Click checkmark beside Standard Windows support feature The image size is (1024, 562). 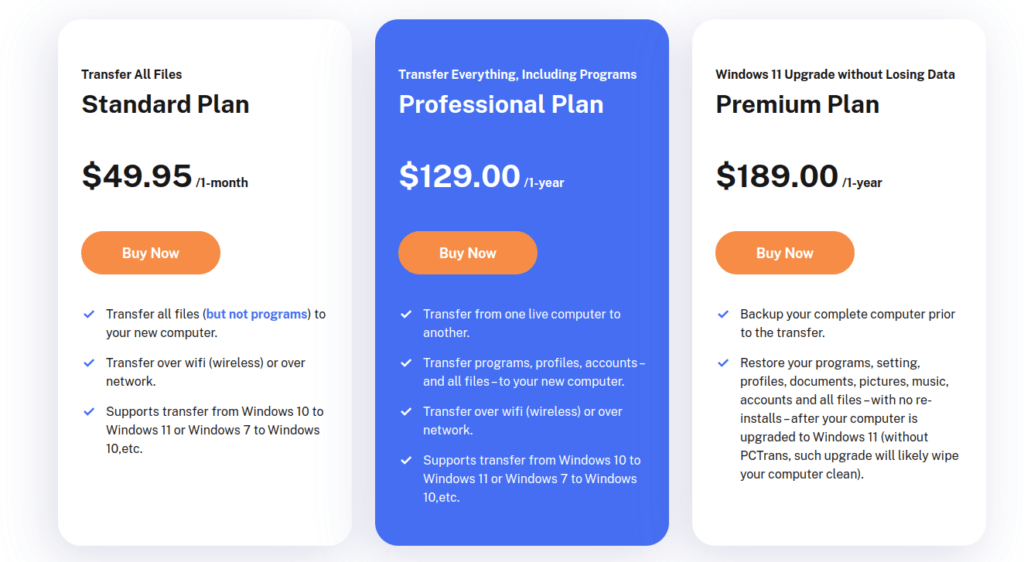(x=89, y=412)
